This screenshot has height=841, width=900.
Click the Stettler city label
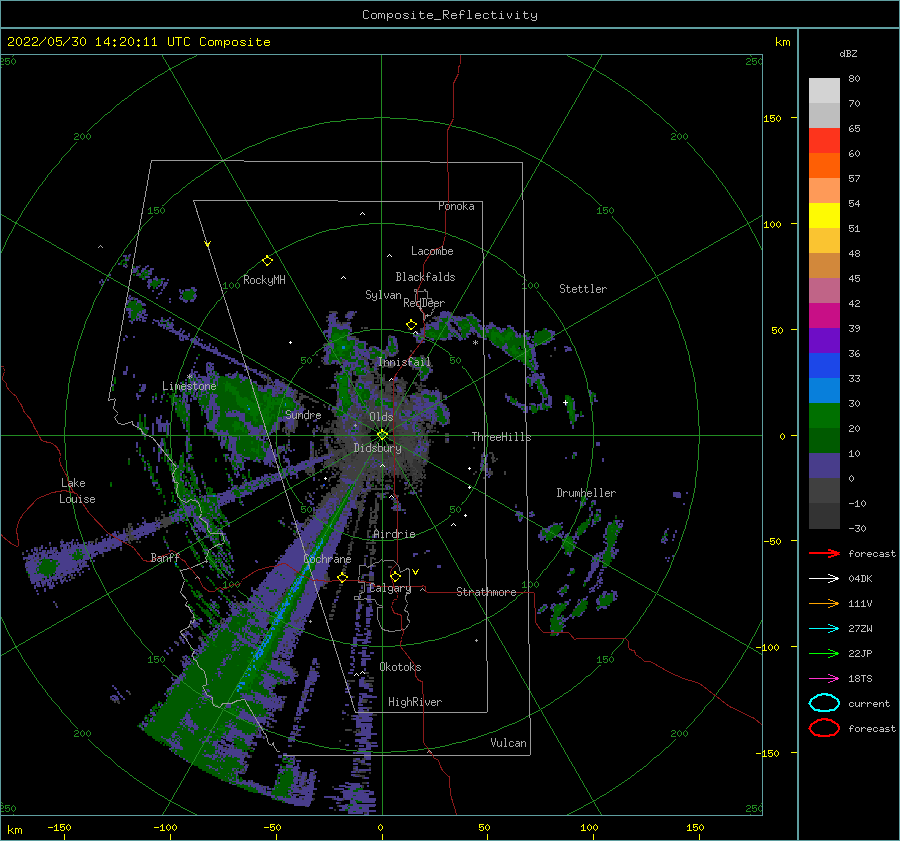(583, 289)
